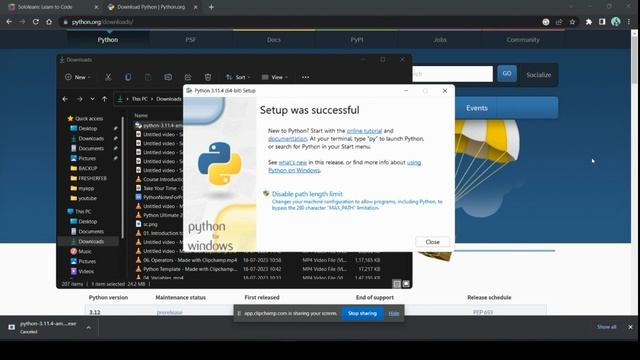Share this page icon in address bar

click(559, 22)
